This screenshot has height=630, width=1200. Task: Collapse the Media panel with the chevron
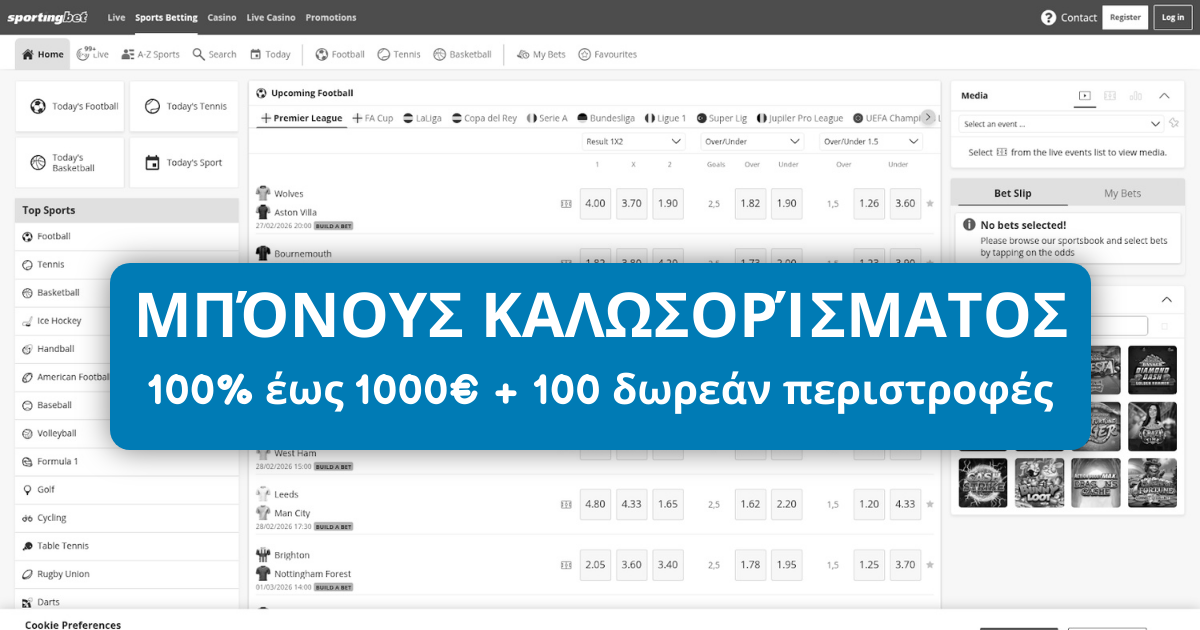pyautogui.click(x=1163, y=95)
